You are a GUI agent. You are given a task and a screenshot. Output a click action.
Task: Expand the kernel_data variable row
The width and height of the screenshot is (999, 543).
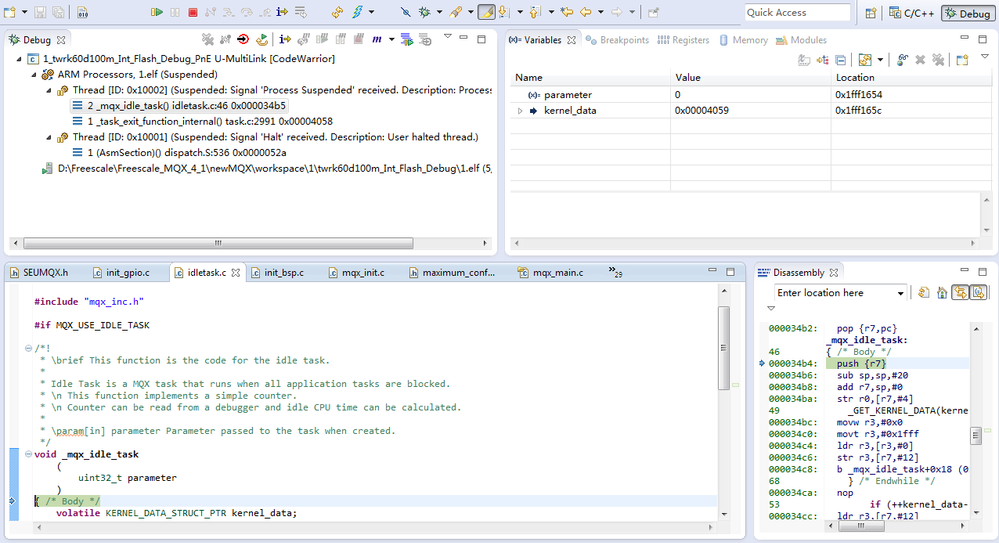click(520, 111)
